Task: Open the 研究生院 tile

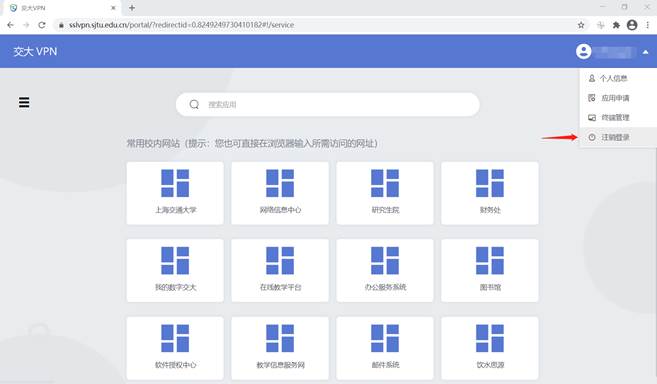Action: tap(385, 193)
